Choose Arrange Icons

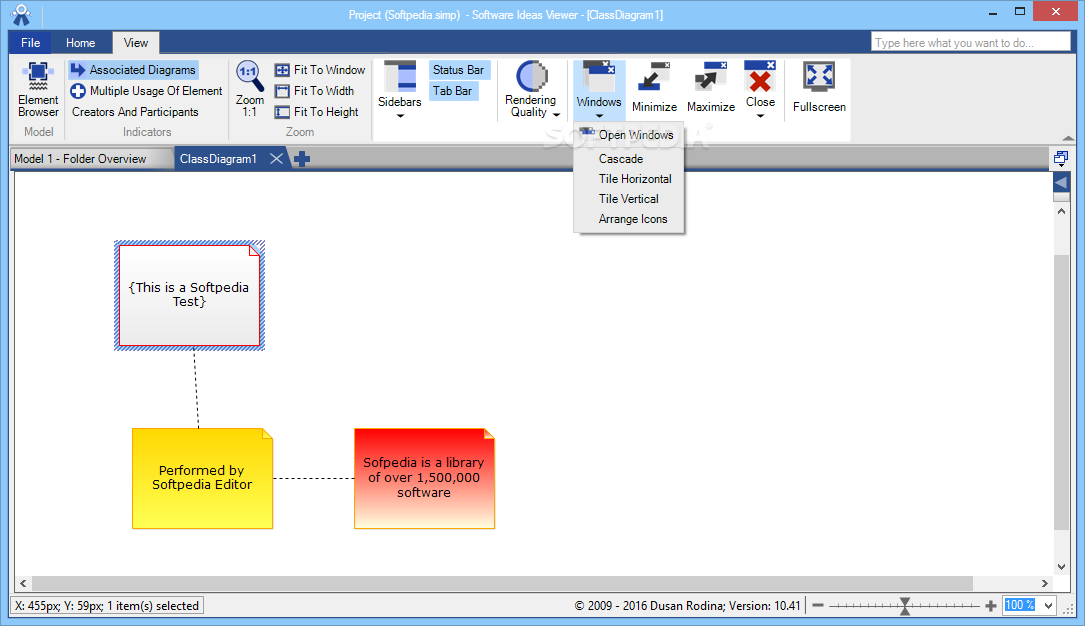click(629, 219)
